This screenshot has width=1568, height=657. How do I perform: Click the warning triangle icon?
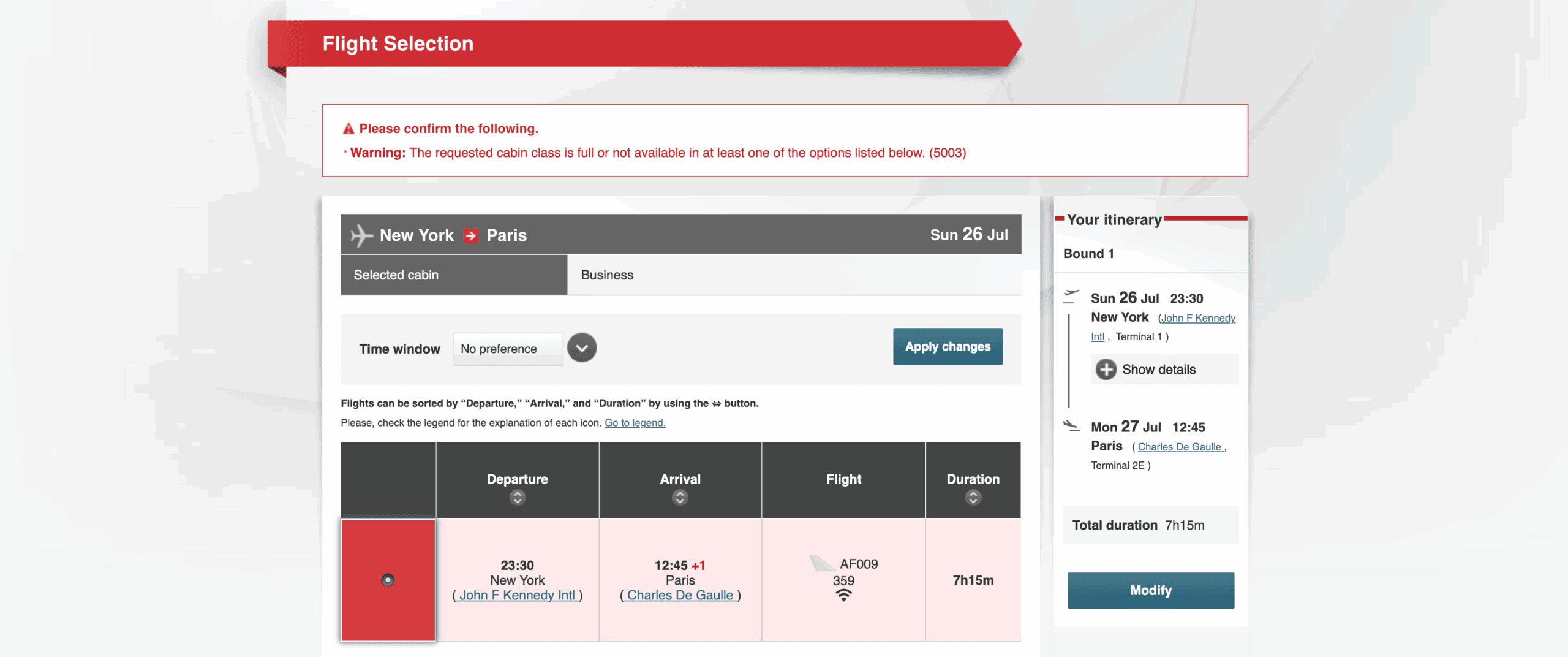point(347,127)
